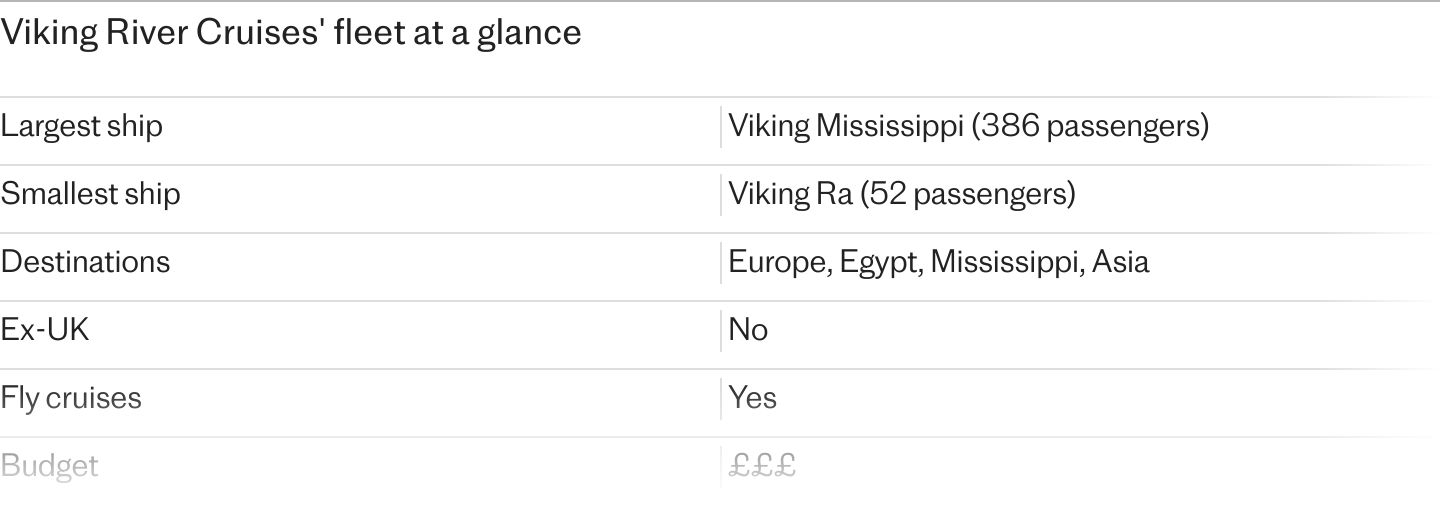1440x506 pixels.
Task: Click the '£££' budget value
Action: tap(762, 466)
